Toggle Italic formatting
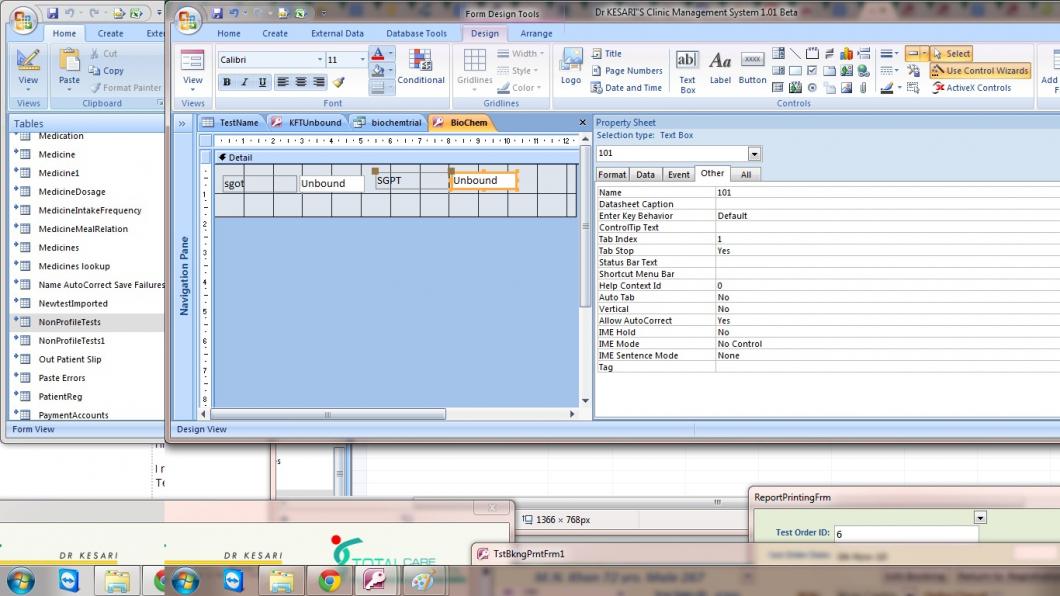This screenshot has width=1060, height=596. pyautogui.click(x=245, y=83)
